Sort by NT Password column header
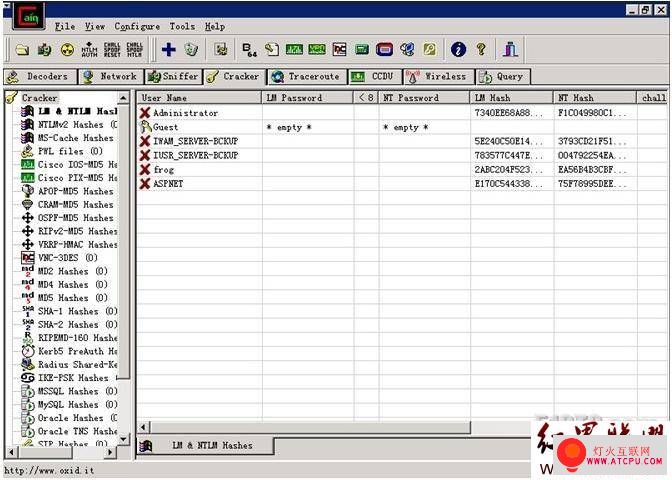672x480 pixels. (424, 98)
